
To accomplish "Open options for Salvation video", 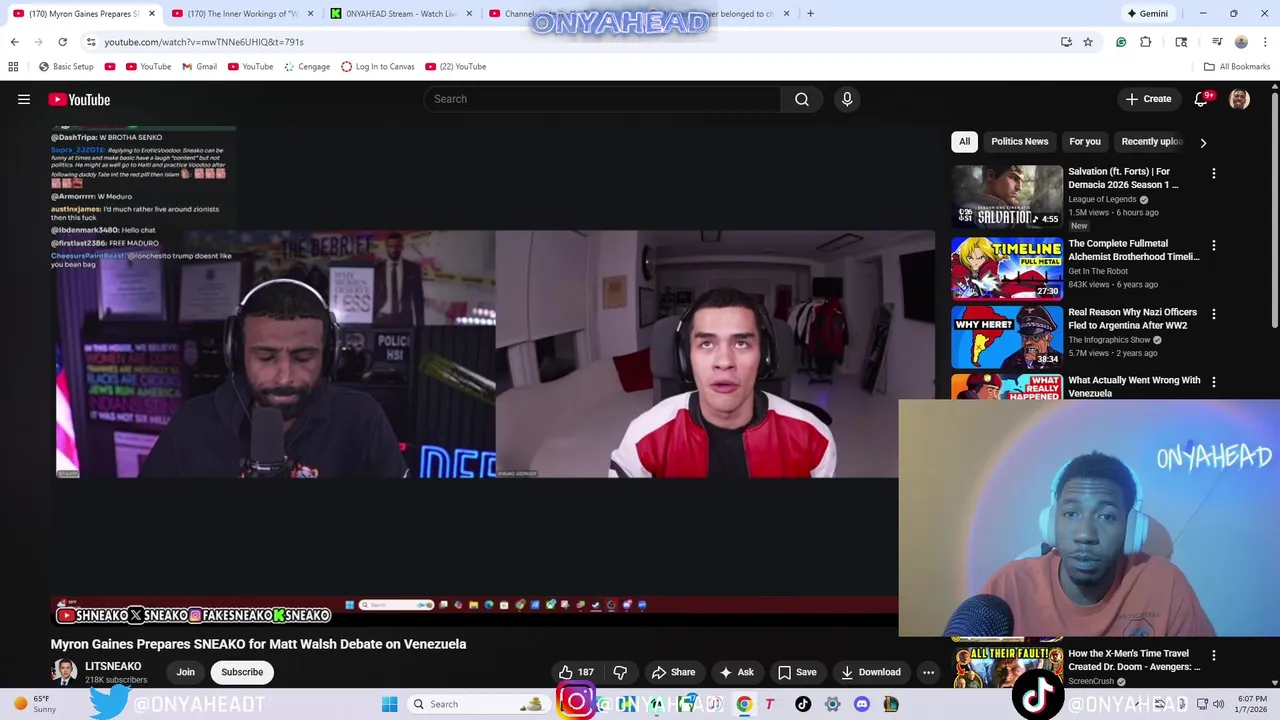I will (x=1214, y=174).
